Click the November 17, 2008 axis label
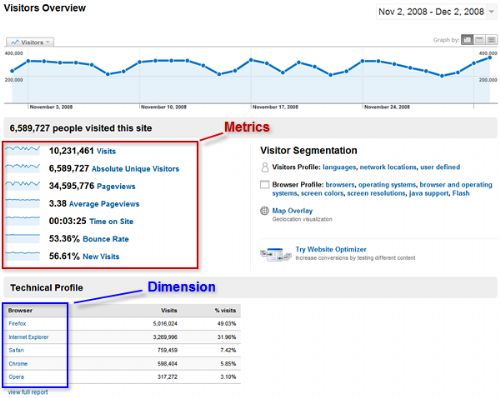This screenshot has height=398, width=500. point(275,107)
